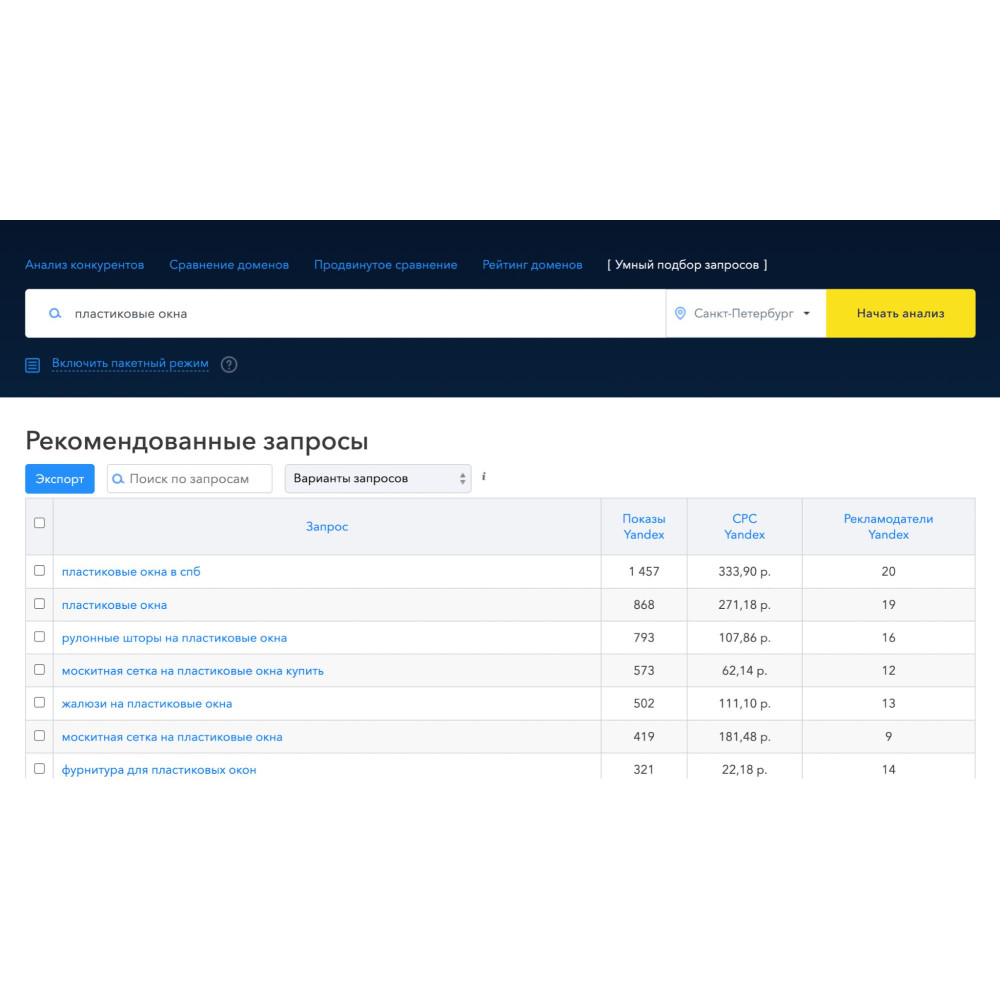Tick the checkbox for фурнитура для пластиковых окон

39,769
